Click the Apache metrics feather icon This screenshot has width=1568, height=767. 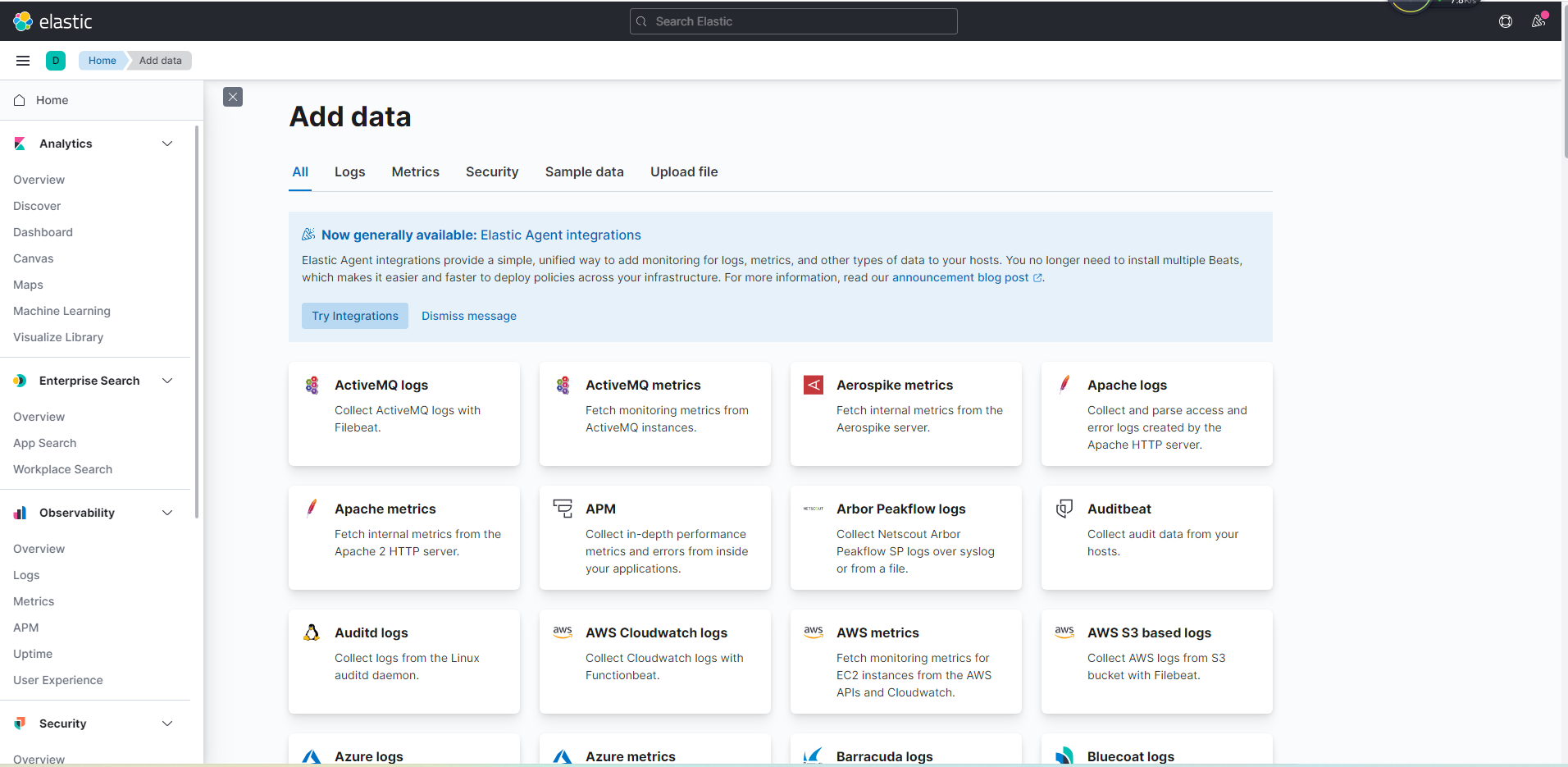coord(312,508)
